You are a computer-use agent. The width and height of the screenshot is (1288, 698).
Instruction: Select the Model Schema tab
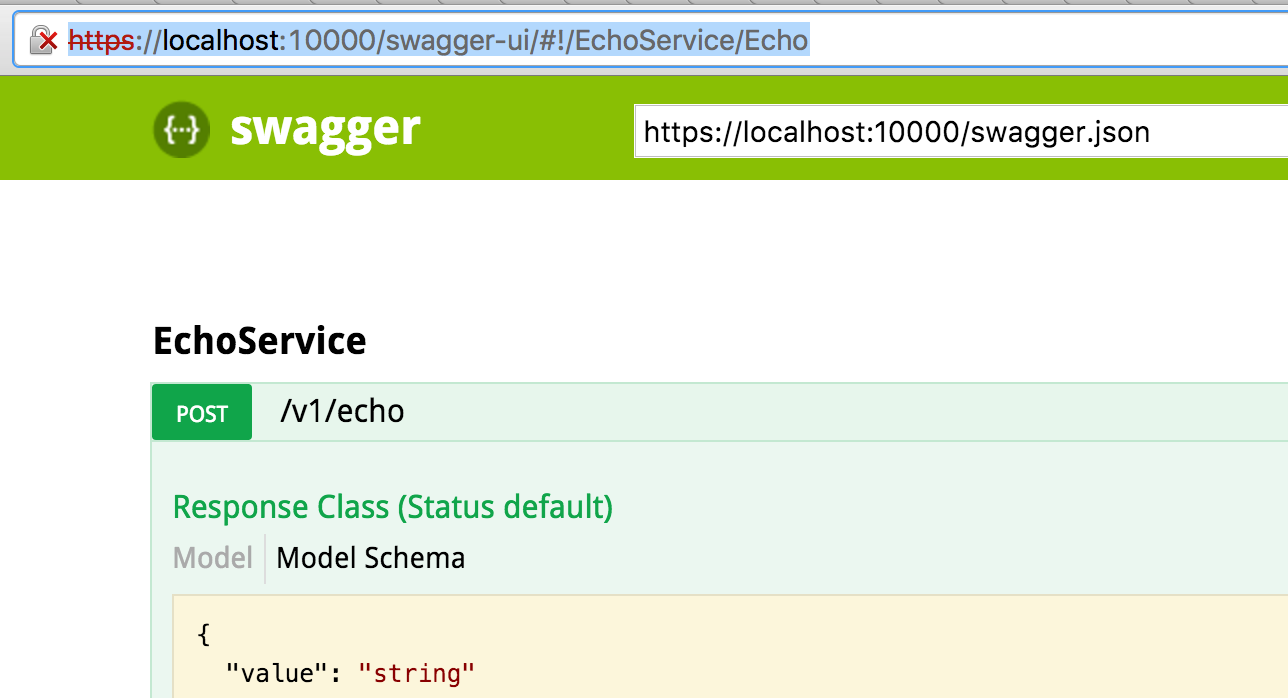click(x=370, y=557)
